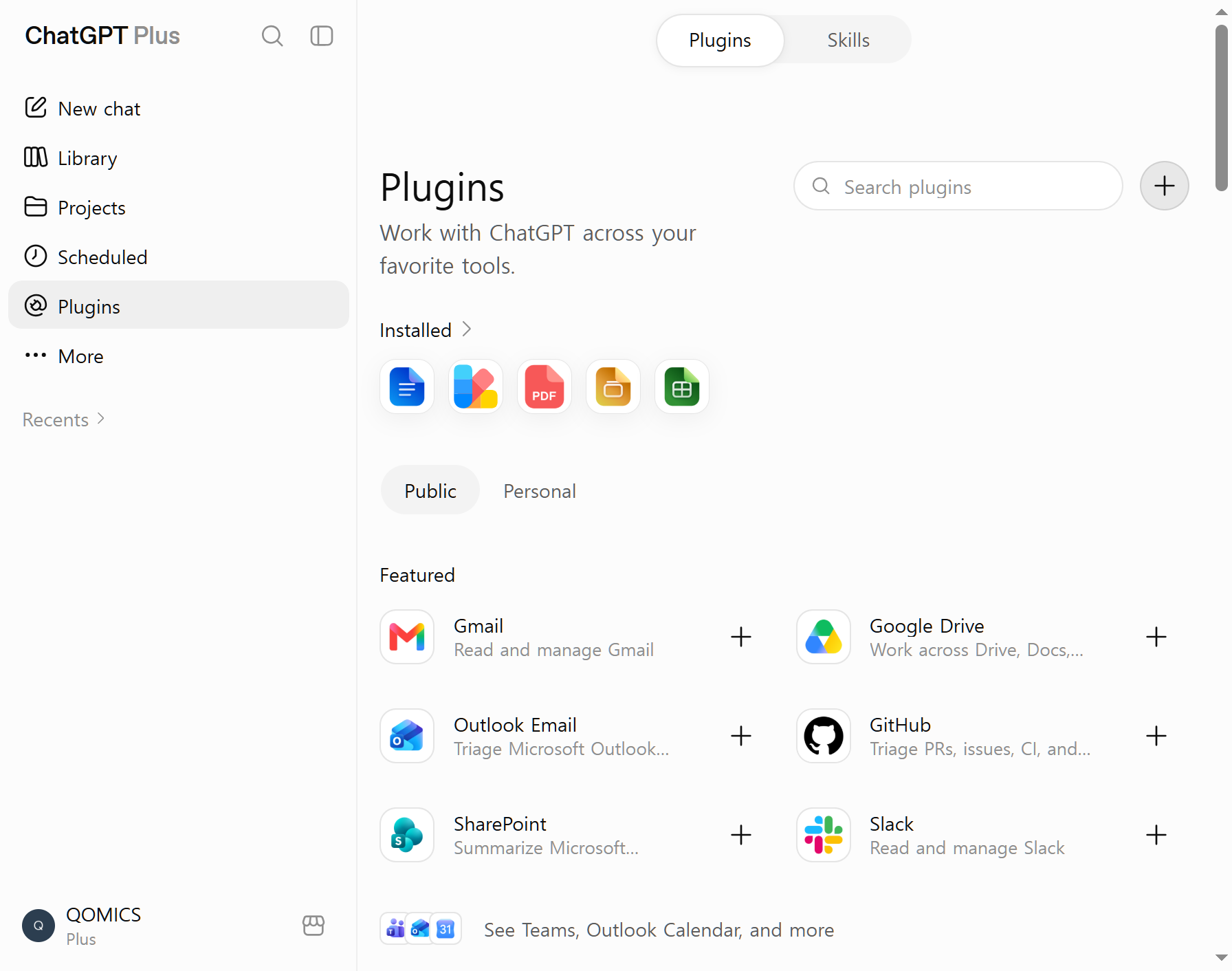Expand the Recents list
1232x971 pixels.
63,419
